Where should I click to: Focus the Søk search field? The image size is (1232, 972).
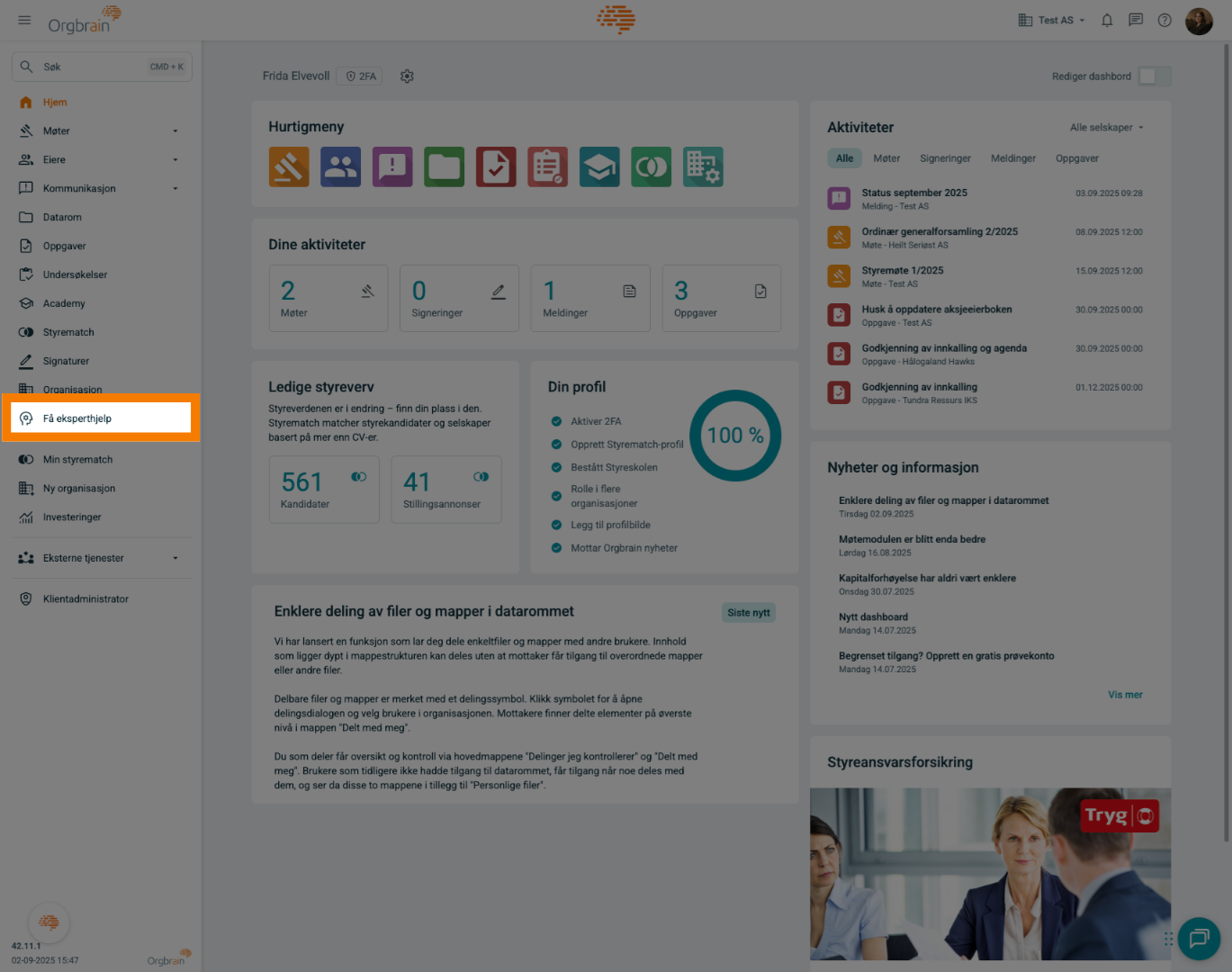102,67
